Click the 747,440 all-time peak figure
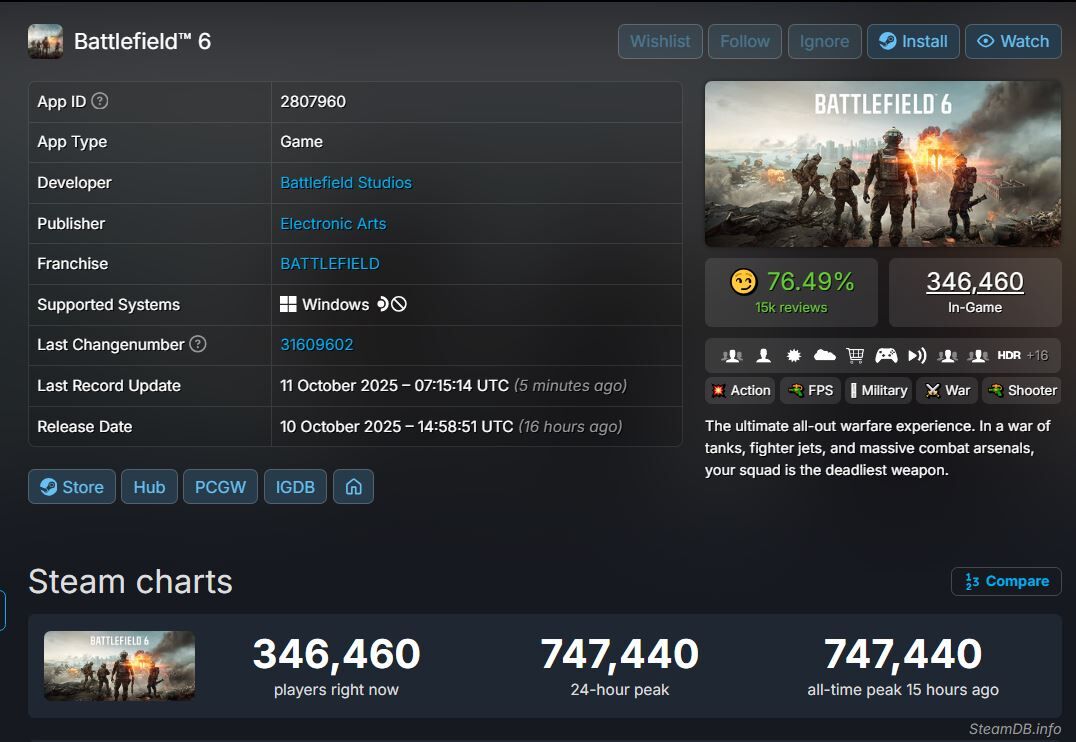 (x=903, y=653)
